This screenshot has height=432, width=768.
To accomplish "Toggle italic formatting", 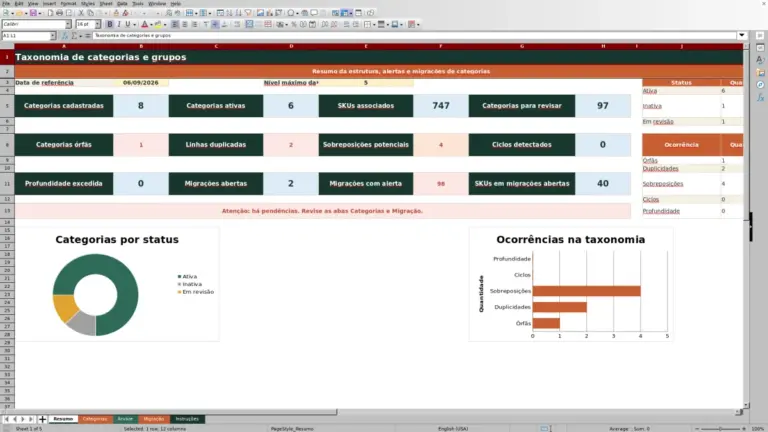I will (x=119, y=24).
